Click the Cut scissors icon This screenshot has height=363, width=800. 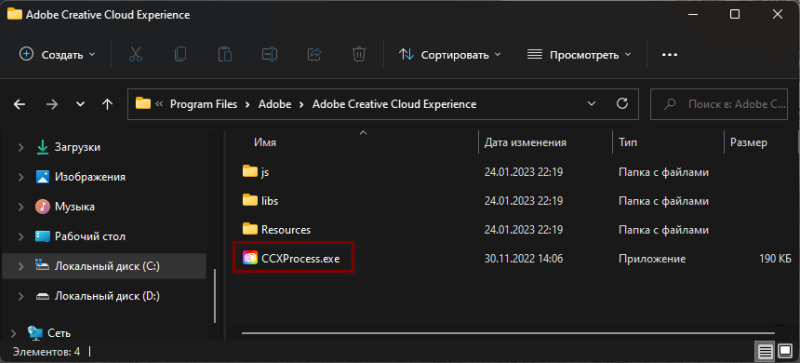135,54
